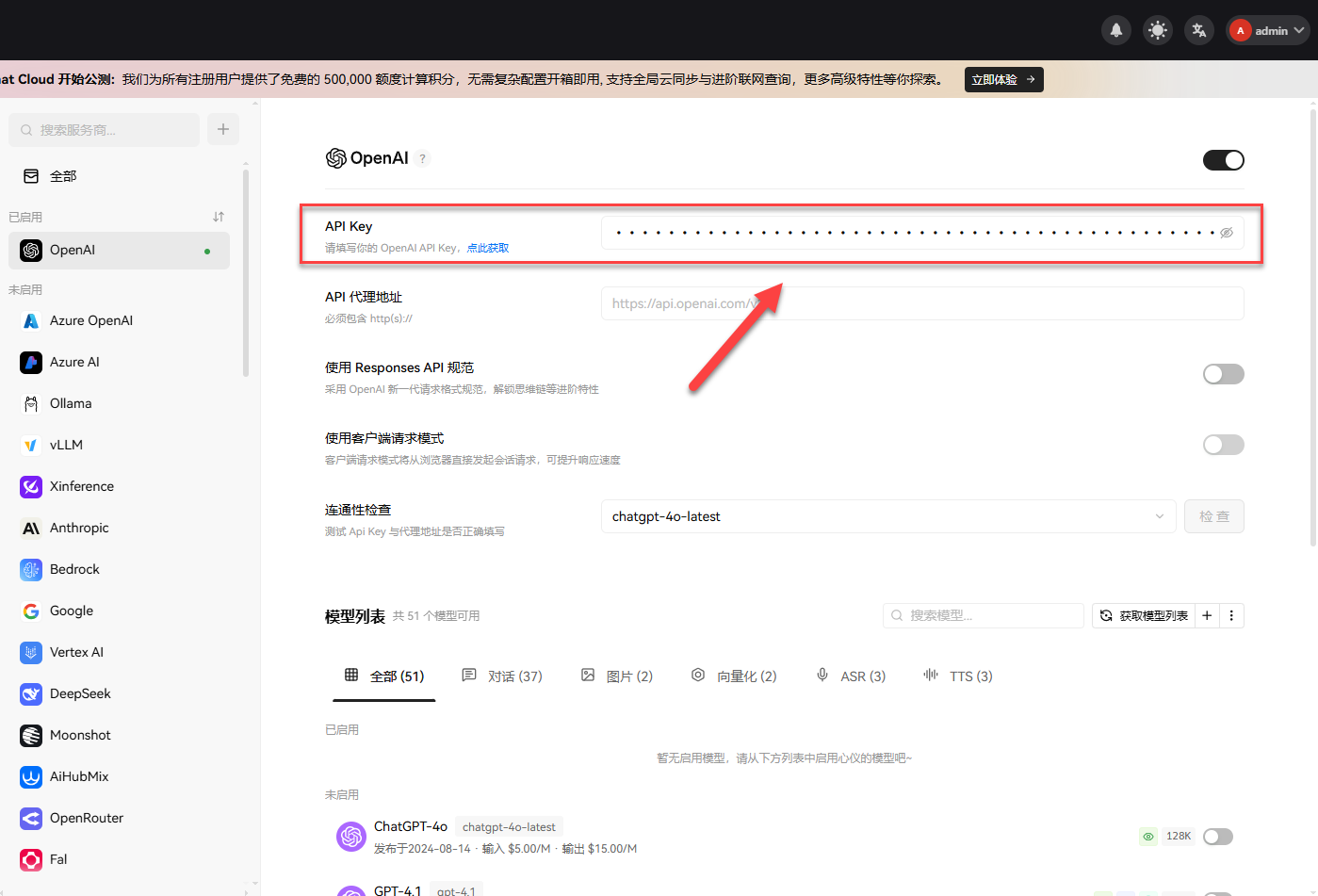Enable the ChatGPT-4o model toggle

(x=1217, y=836)
